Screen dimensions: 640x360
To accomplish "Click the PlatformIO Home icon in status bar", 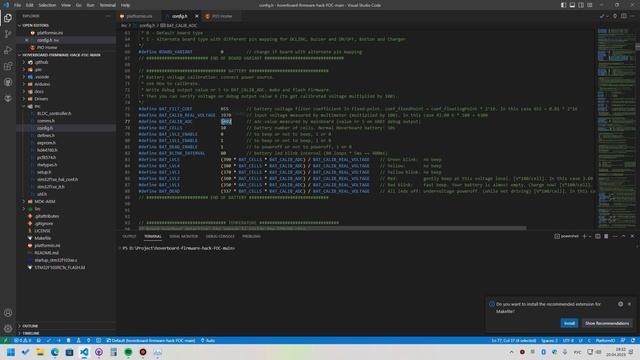I will coord(38,340).
